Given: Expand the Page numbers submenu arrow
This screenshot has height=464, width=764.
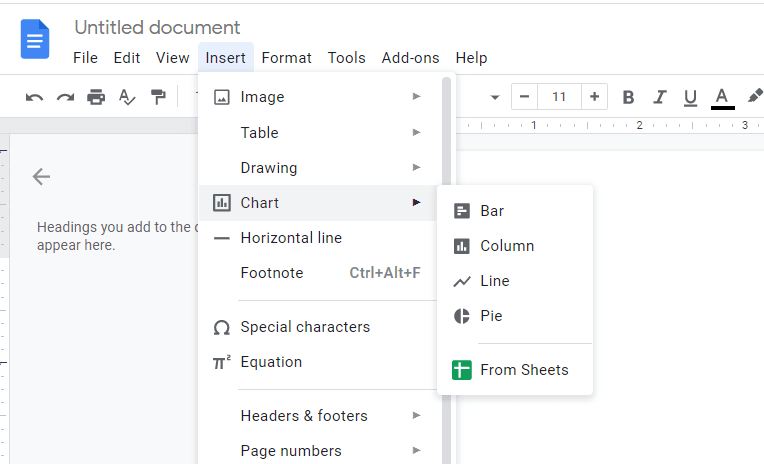Looking at the screenshot, I should coord(416,450).
